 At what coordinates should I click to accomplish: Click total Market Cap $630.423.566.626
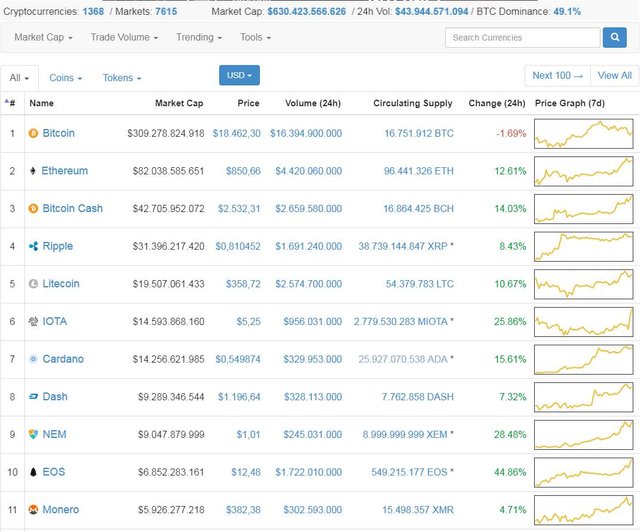tap(307, 11)
